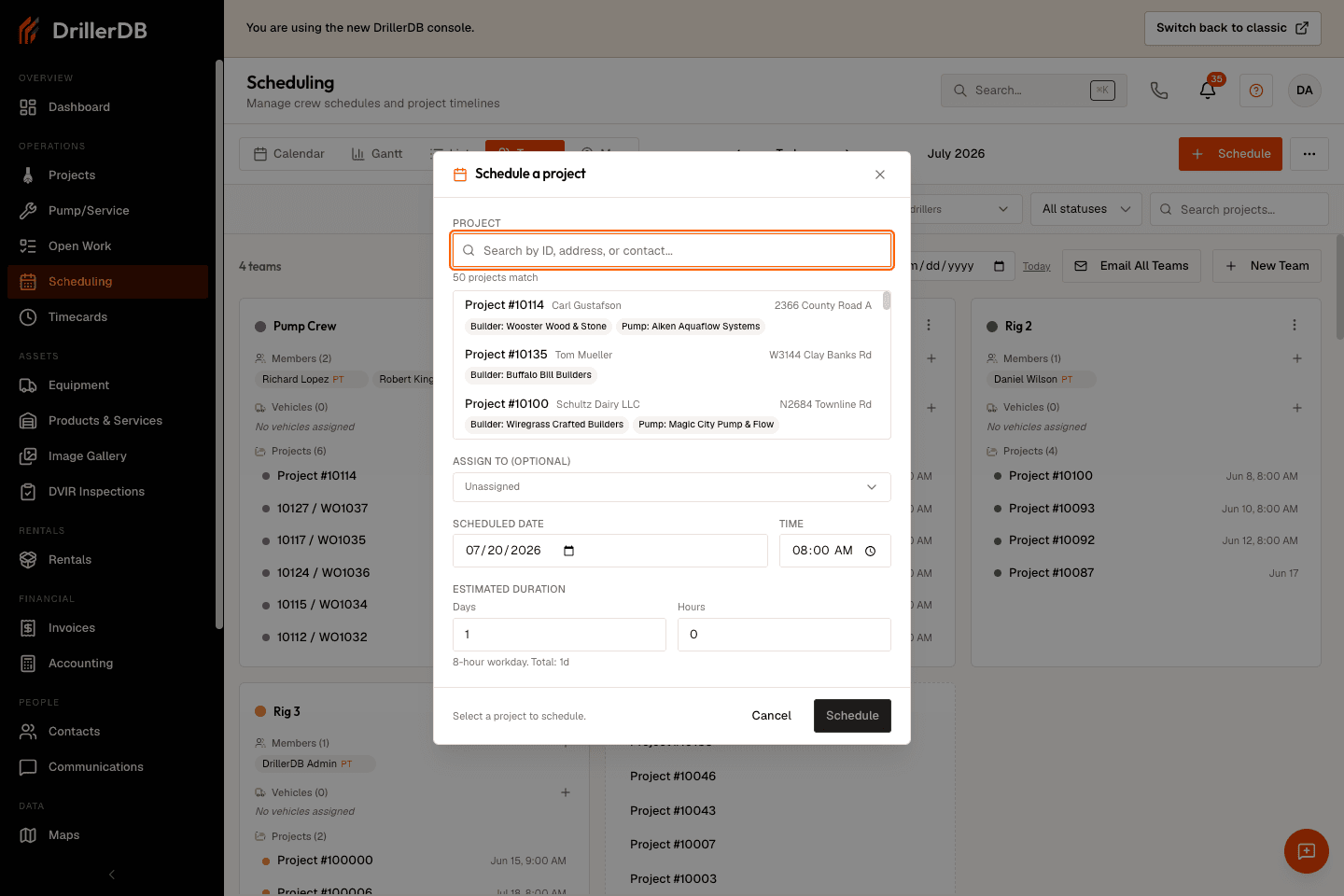Open the Assign To Unassigned dropdown
The image size is (1344, 896).
pyautogui.click(x=672, y=487)
